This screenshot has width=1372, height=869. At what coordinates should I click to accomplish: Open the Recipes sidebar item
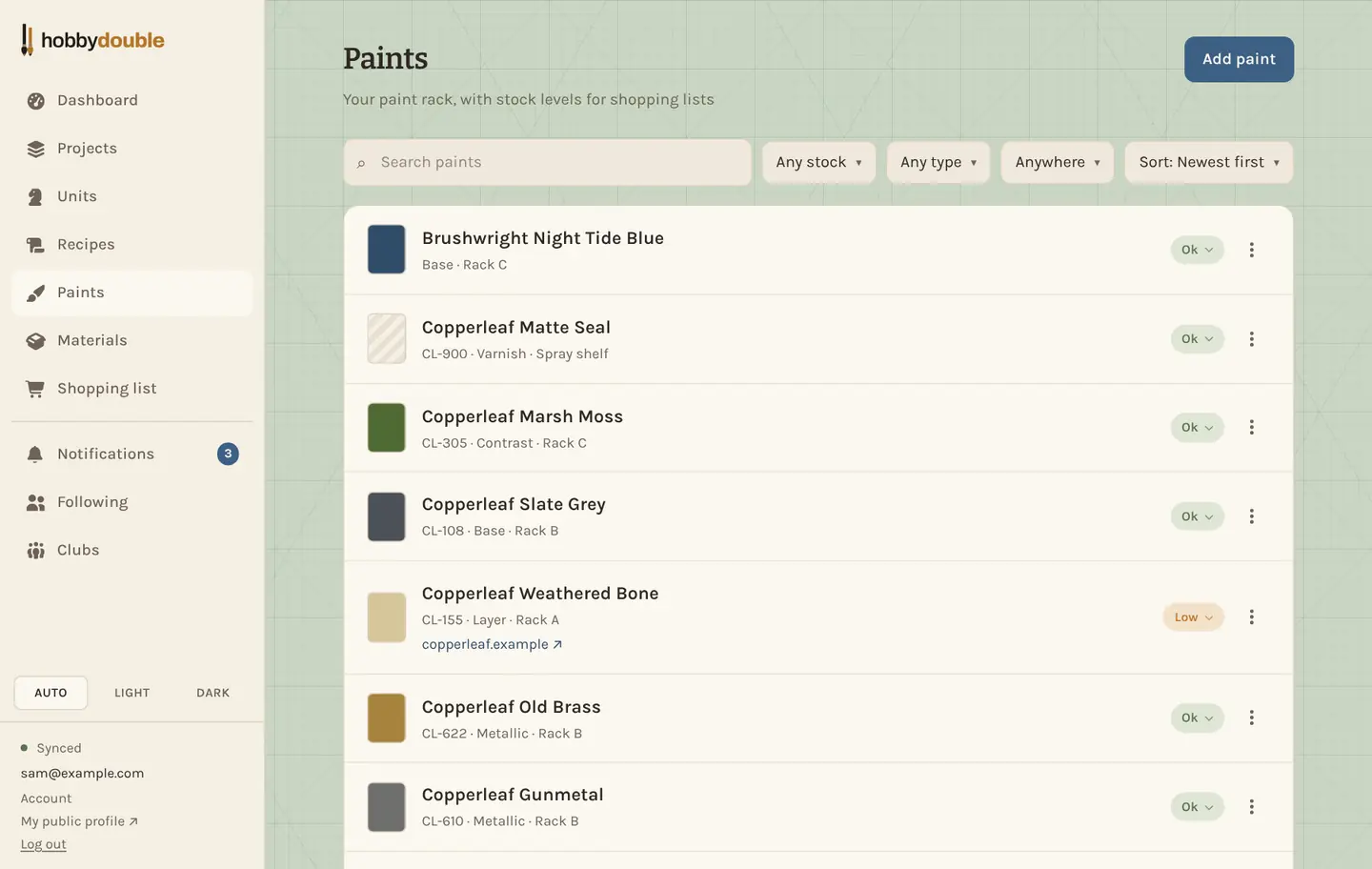click(x=132, y=245)
